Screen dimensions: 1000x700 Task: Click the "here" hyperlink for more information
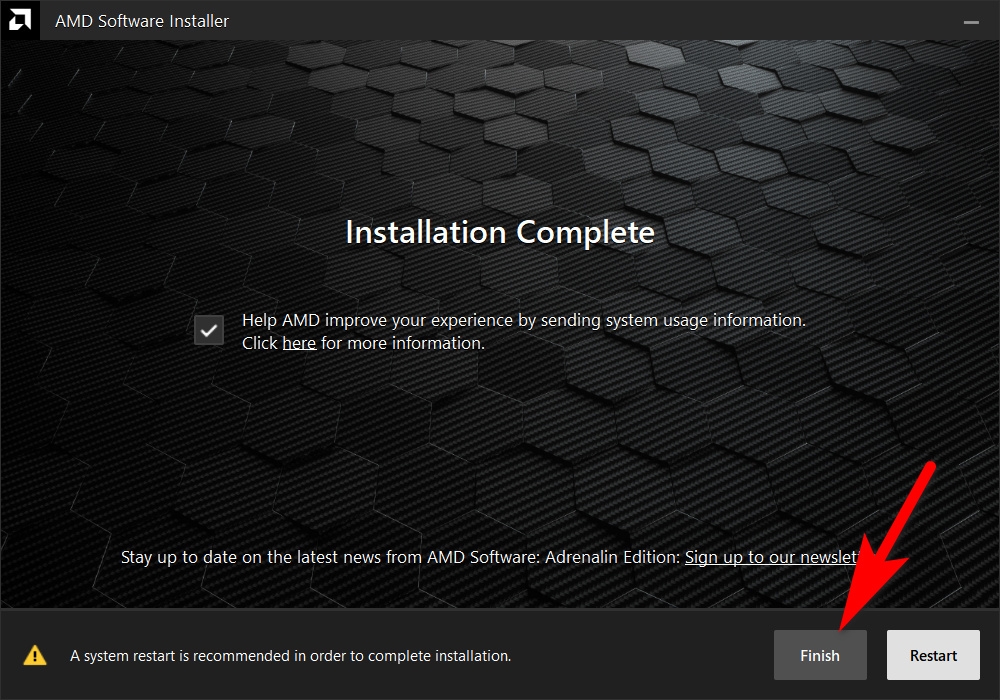[299, 342]
